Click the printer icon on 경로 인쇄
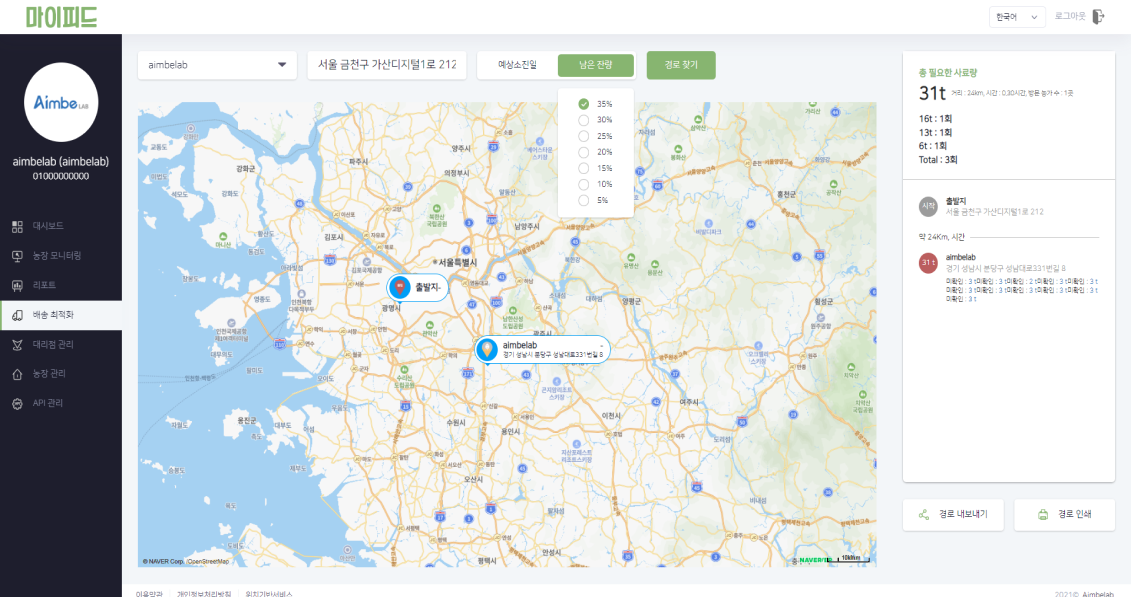This screenshot has height=597, width=1131. 1042,514
